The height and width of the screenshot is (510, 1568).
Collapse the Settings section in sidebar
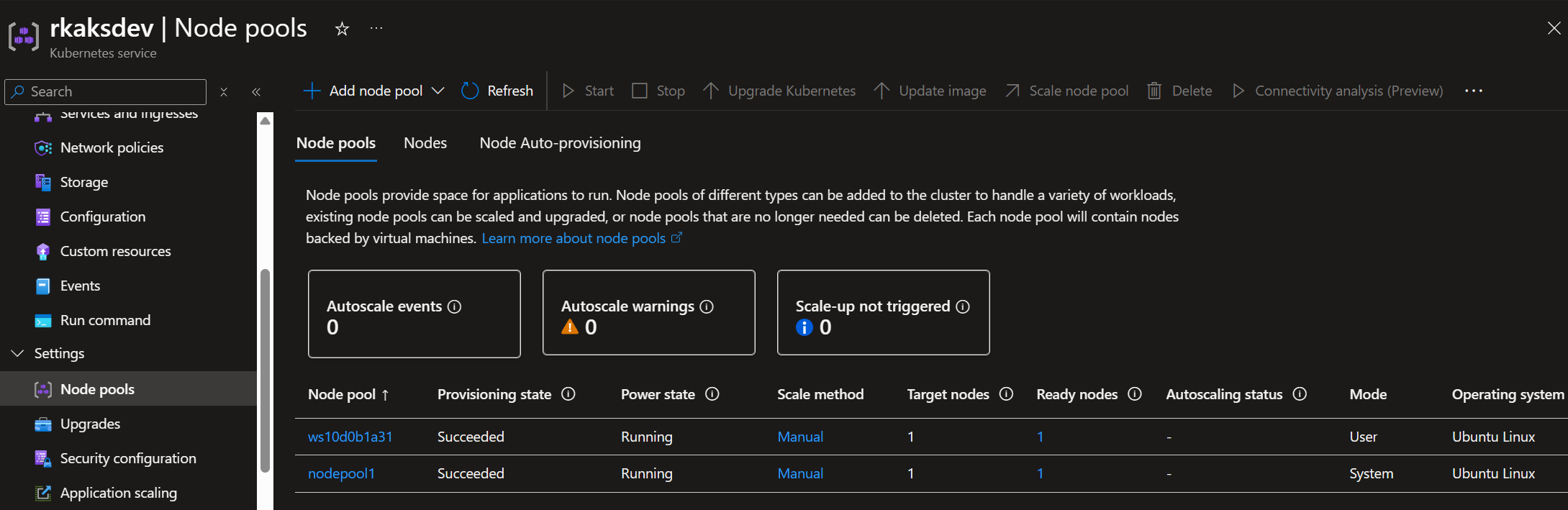coord(18,353)
